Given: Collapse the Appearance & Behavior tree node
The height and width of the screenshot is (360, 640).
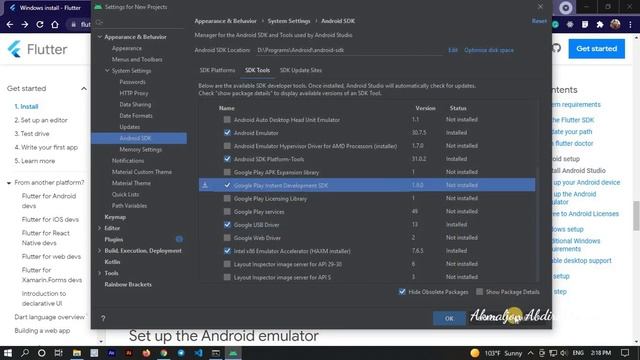Looking at the screenshot, I should click(100, 37).
